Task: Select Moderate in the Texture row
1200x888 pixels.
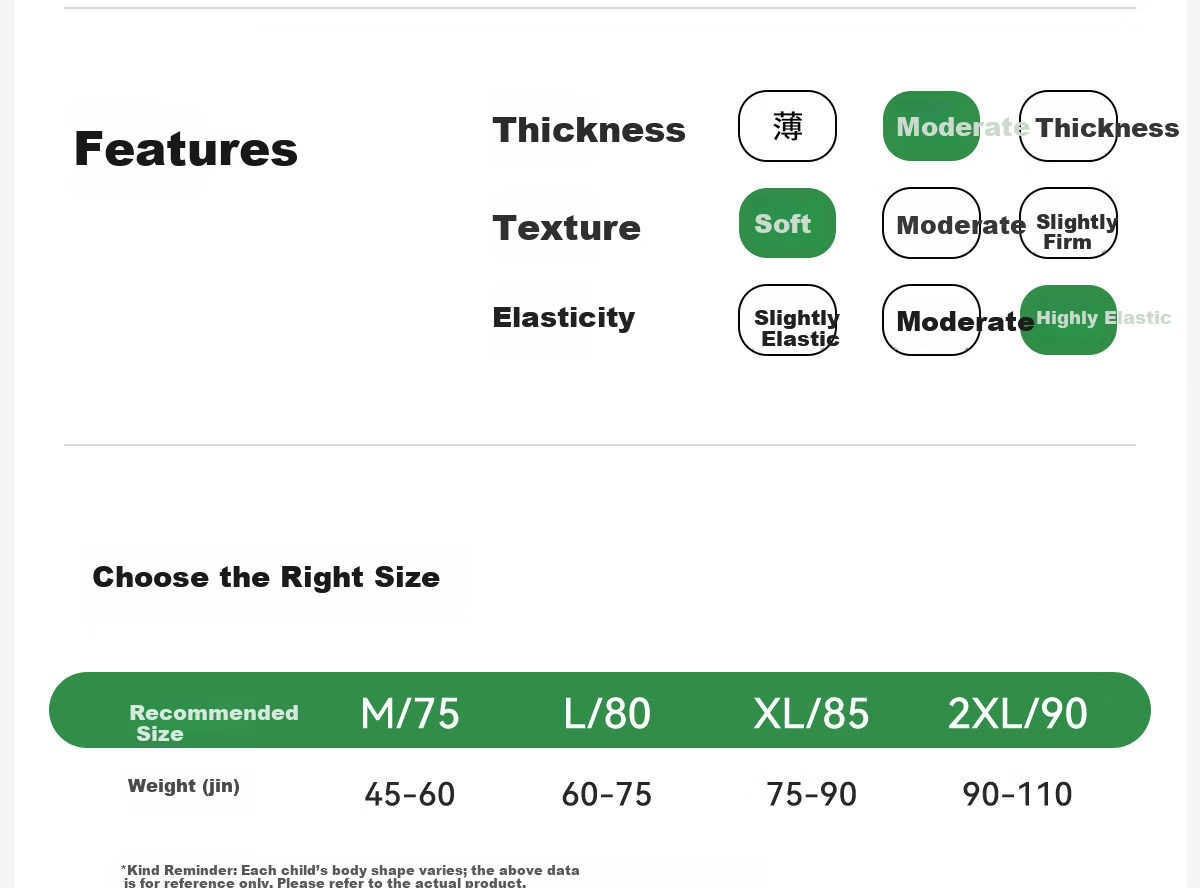Action: point(931,223)
